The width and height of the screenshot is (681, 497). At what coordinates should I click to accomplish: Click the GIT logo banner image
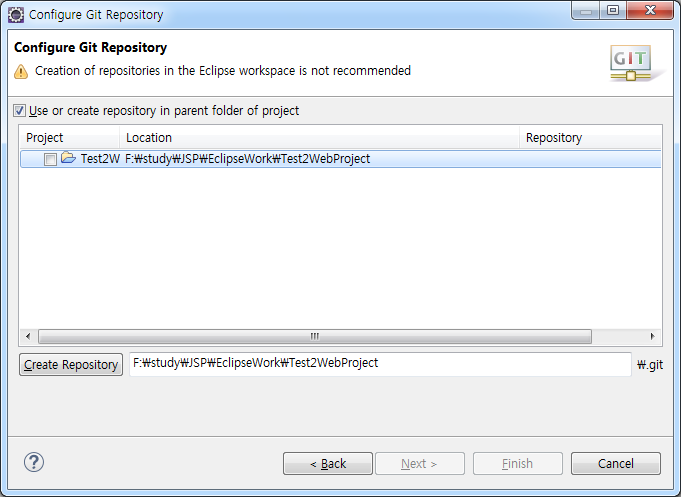tap(635, 63)
